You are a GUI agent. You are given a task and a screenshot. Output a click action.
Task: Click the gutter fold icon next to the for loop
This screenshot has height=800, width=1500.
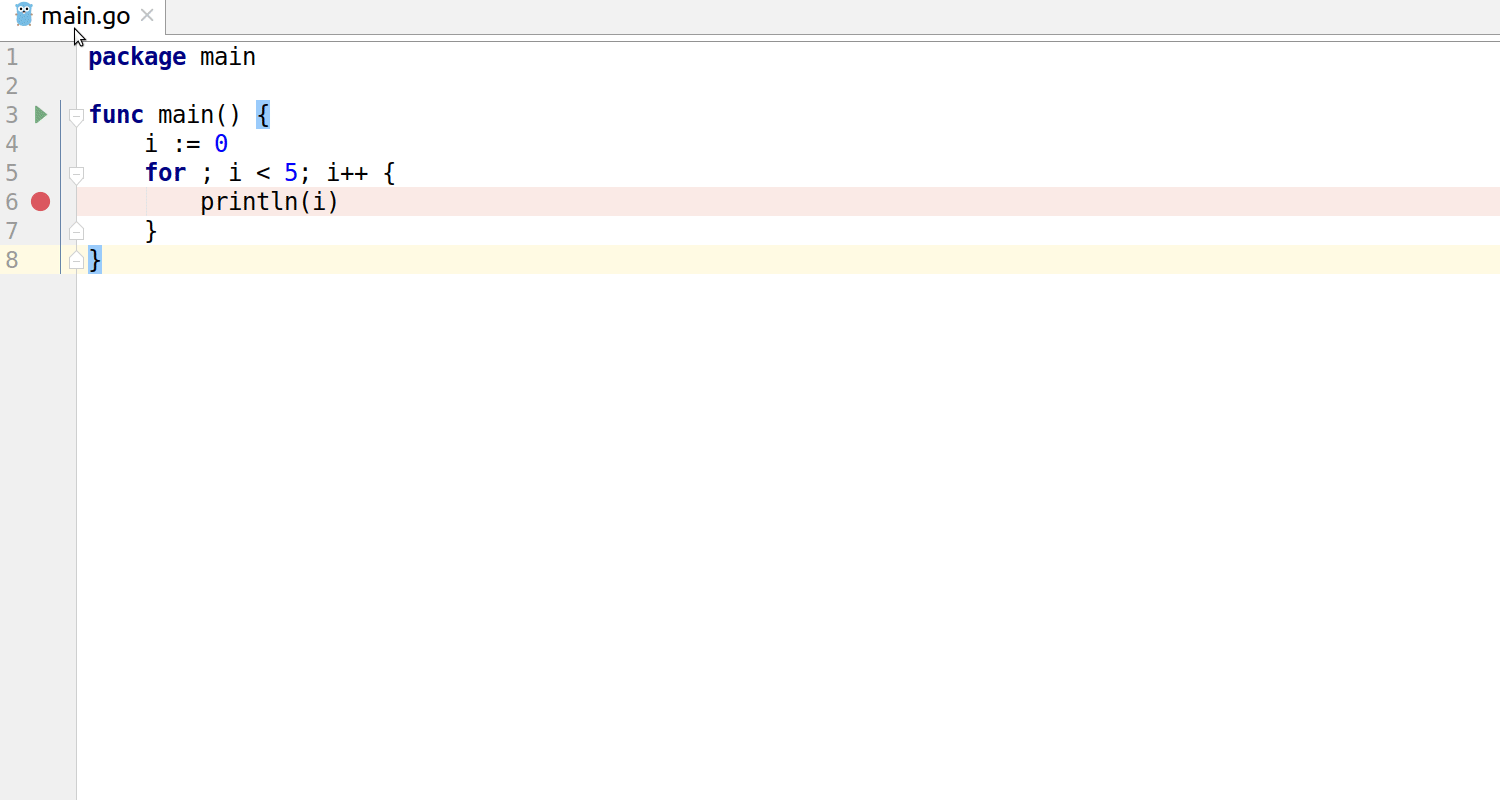click(76, 172)
